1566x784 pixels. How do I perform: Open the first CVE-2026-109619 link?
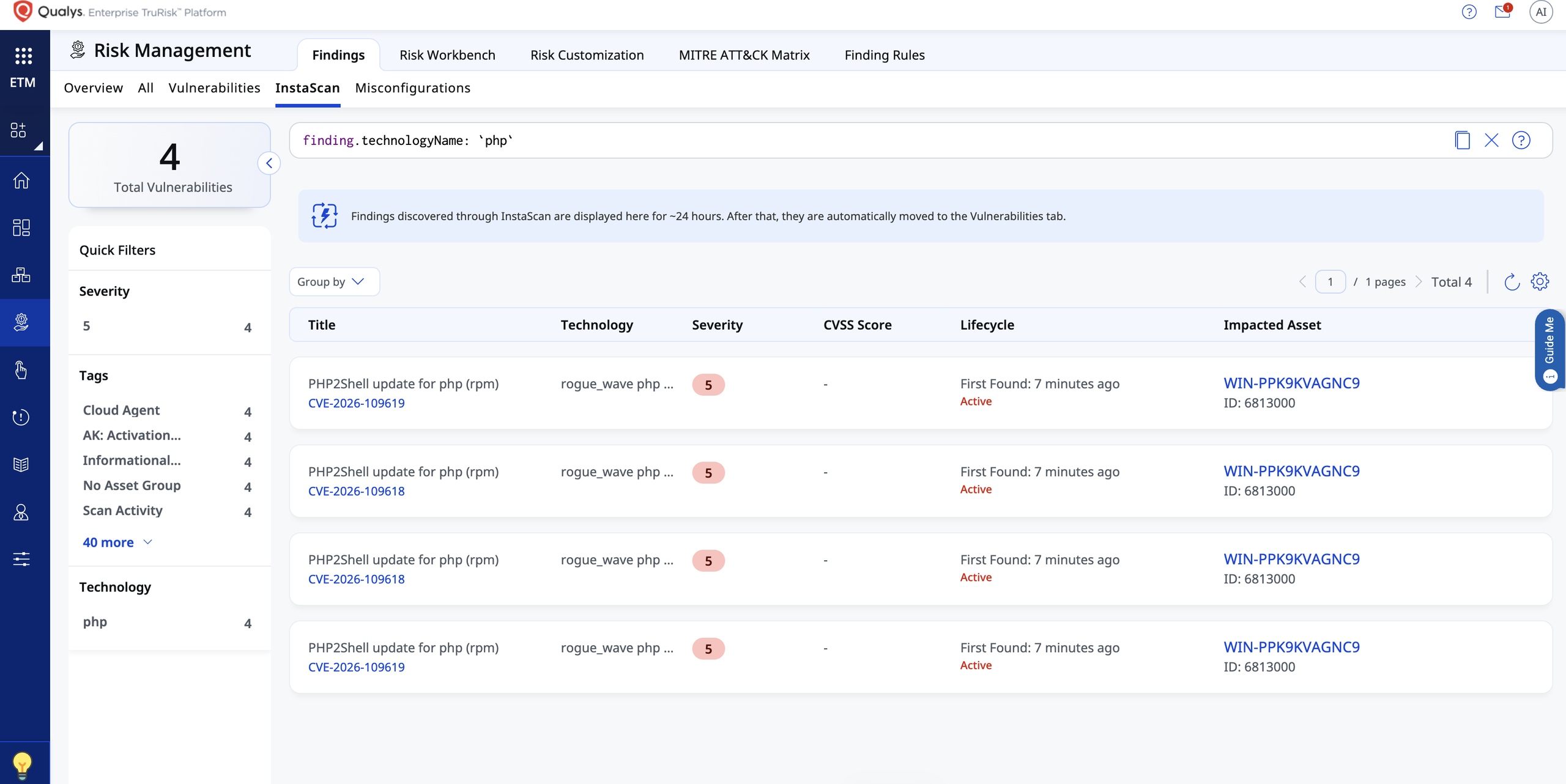coord(356,403)
